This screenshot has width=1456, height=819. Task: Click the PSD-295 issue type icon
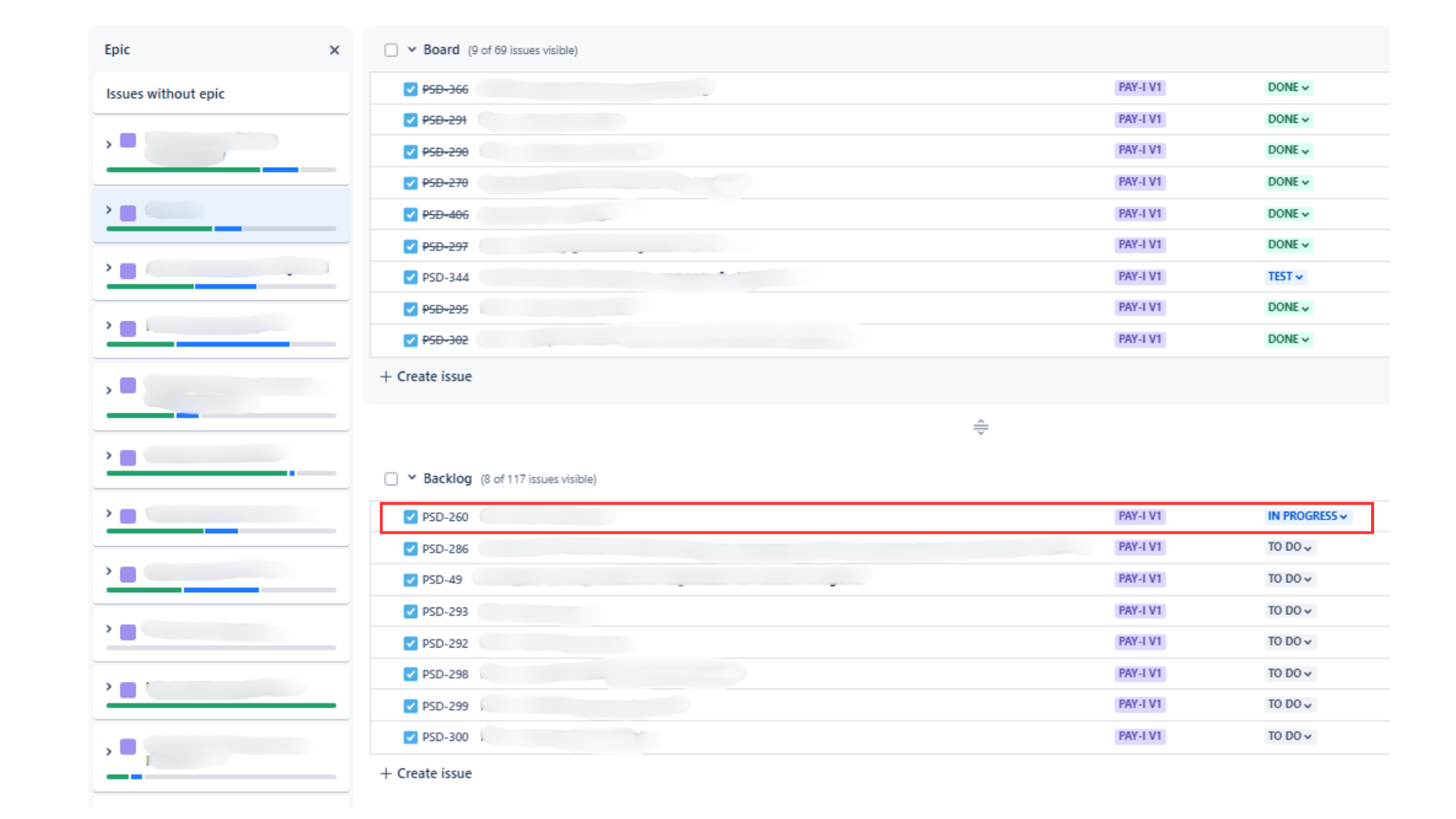point(410,309)
